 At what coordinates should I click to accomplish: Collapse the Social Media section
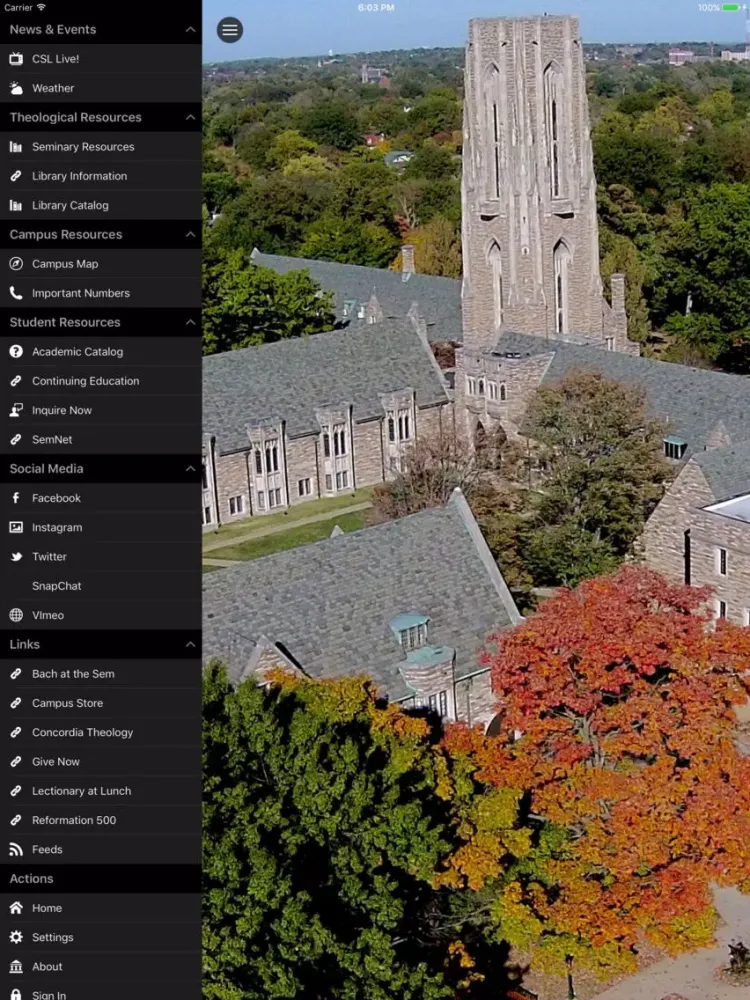tap(190, 469)
